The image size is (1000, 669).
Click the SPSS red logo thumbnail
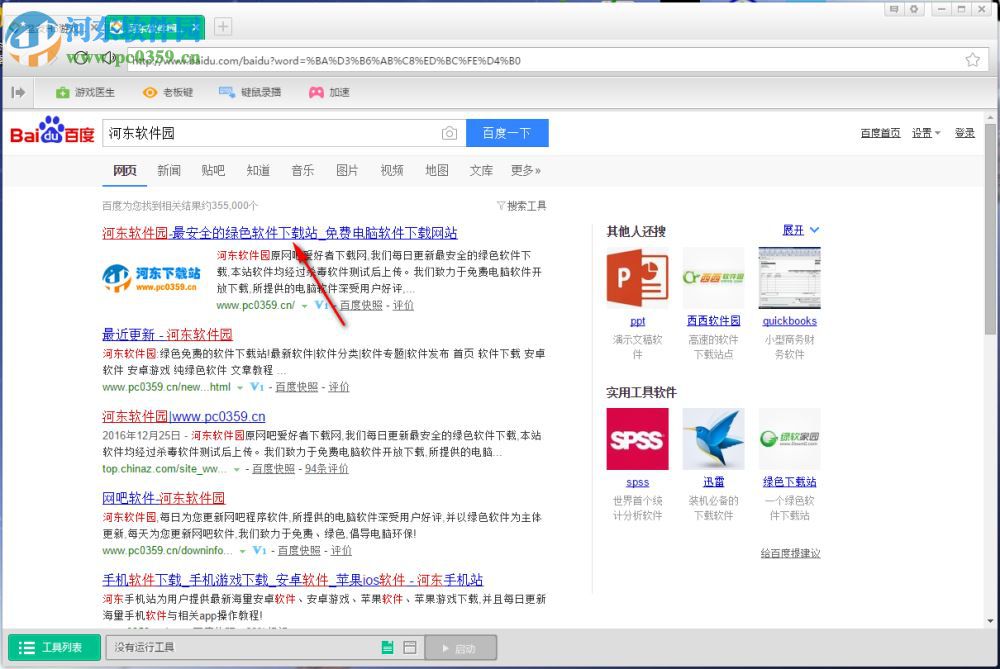click(637, 439)
